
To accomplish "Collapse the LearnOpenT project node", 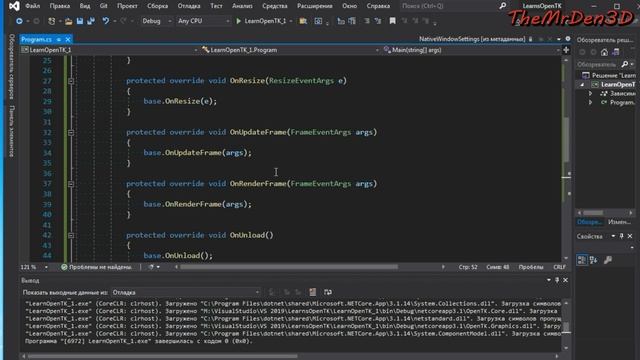I will (x=582, y=84).
